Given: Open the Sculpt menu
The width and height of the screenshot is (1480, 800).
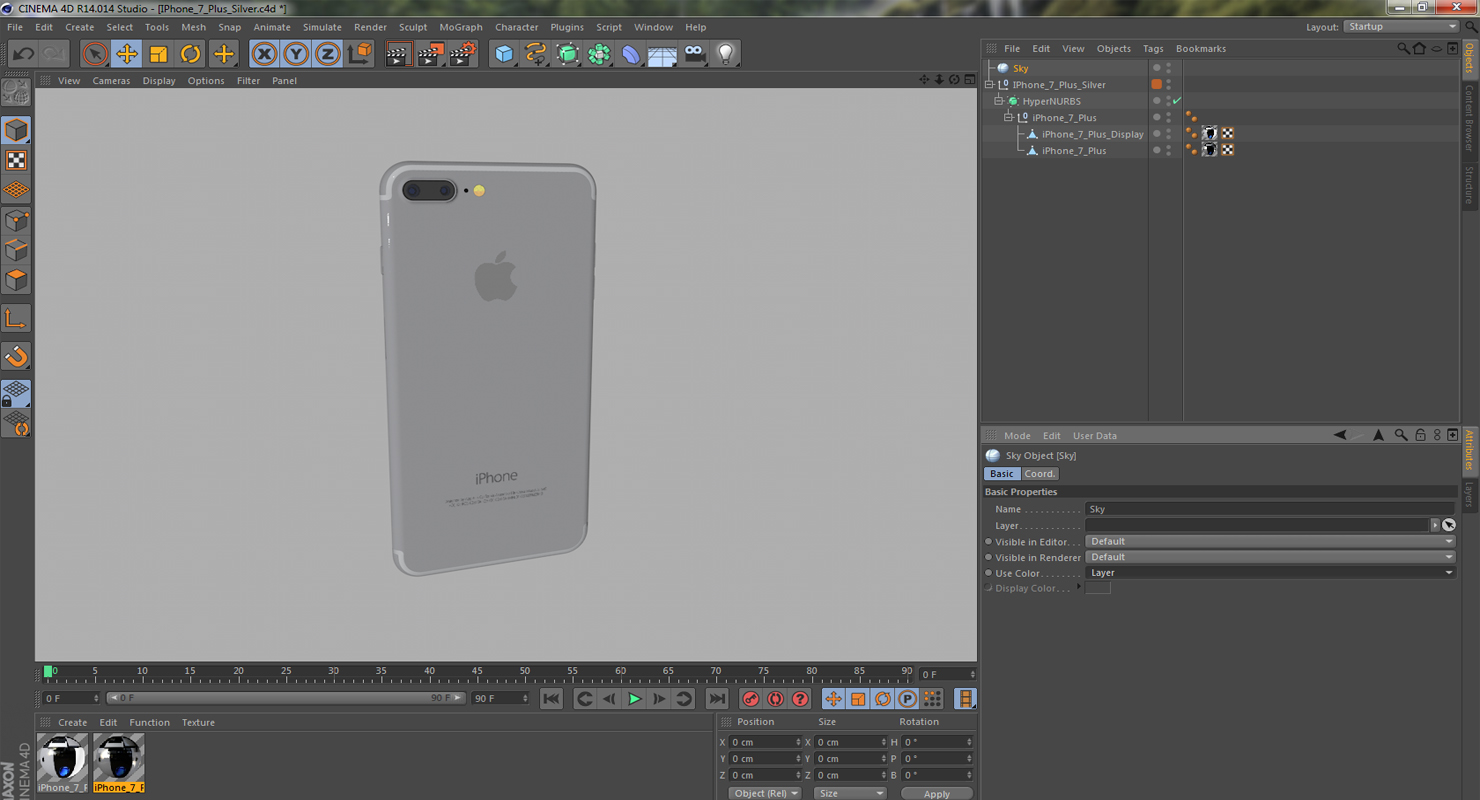Looking at the screenshot, I should point(413,27).
